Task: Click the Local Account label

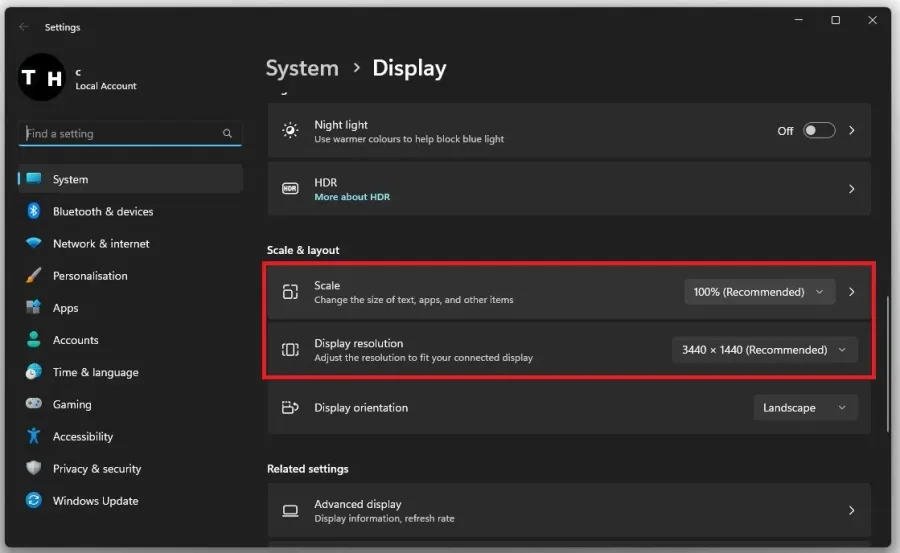Action: coord(106,86)
